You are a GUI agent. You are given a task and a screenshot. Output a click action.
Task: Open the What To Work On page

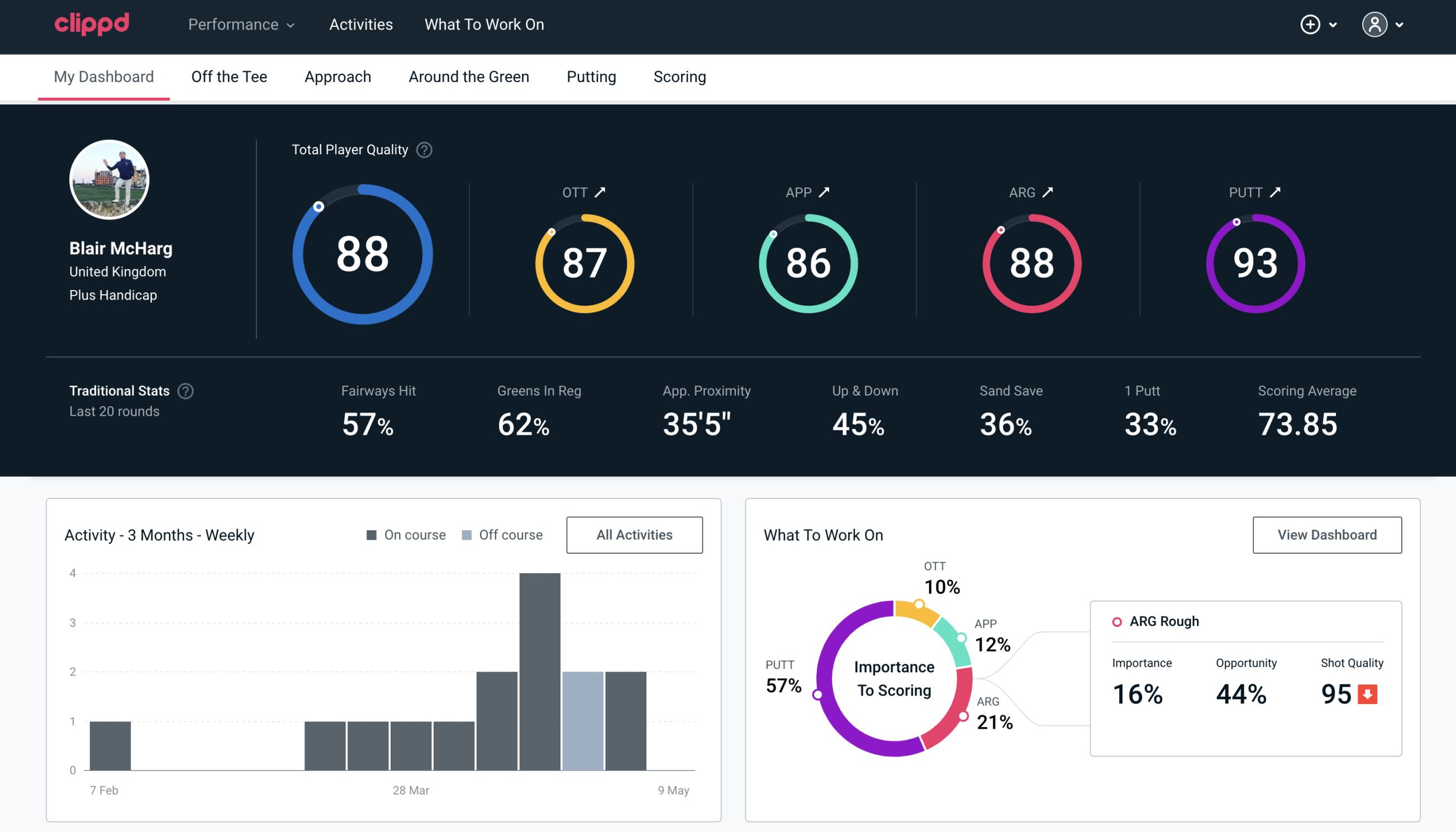pyautogui.click(x=483, y=25)
